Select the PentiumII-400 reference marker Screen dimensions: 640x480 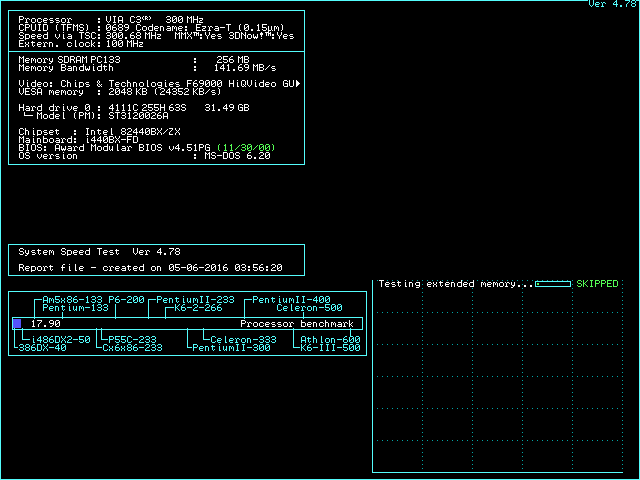click(x=290, y=300)
